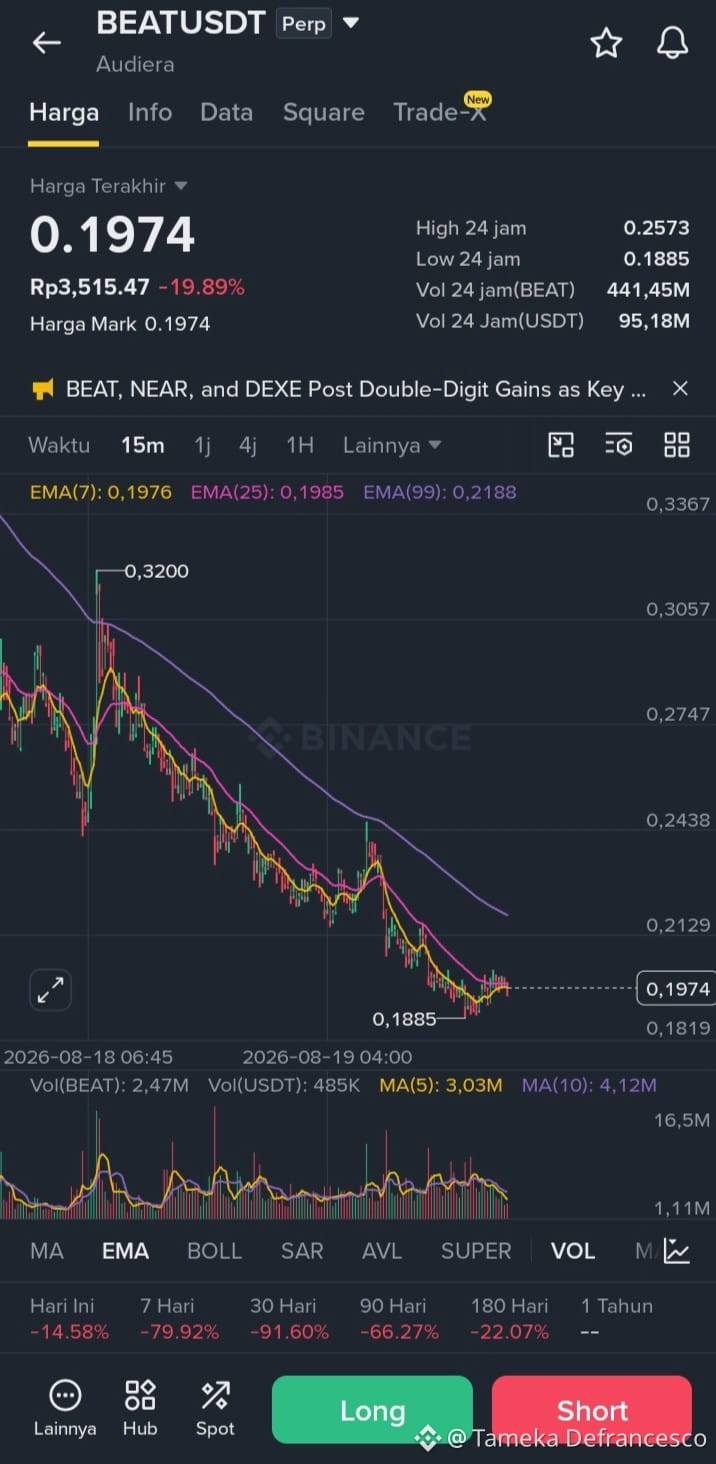
Task: Switch to Spot trading icon
Action: coord(215,1408)
